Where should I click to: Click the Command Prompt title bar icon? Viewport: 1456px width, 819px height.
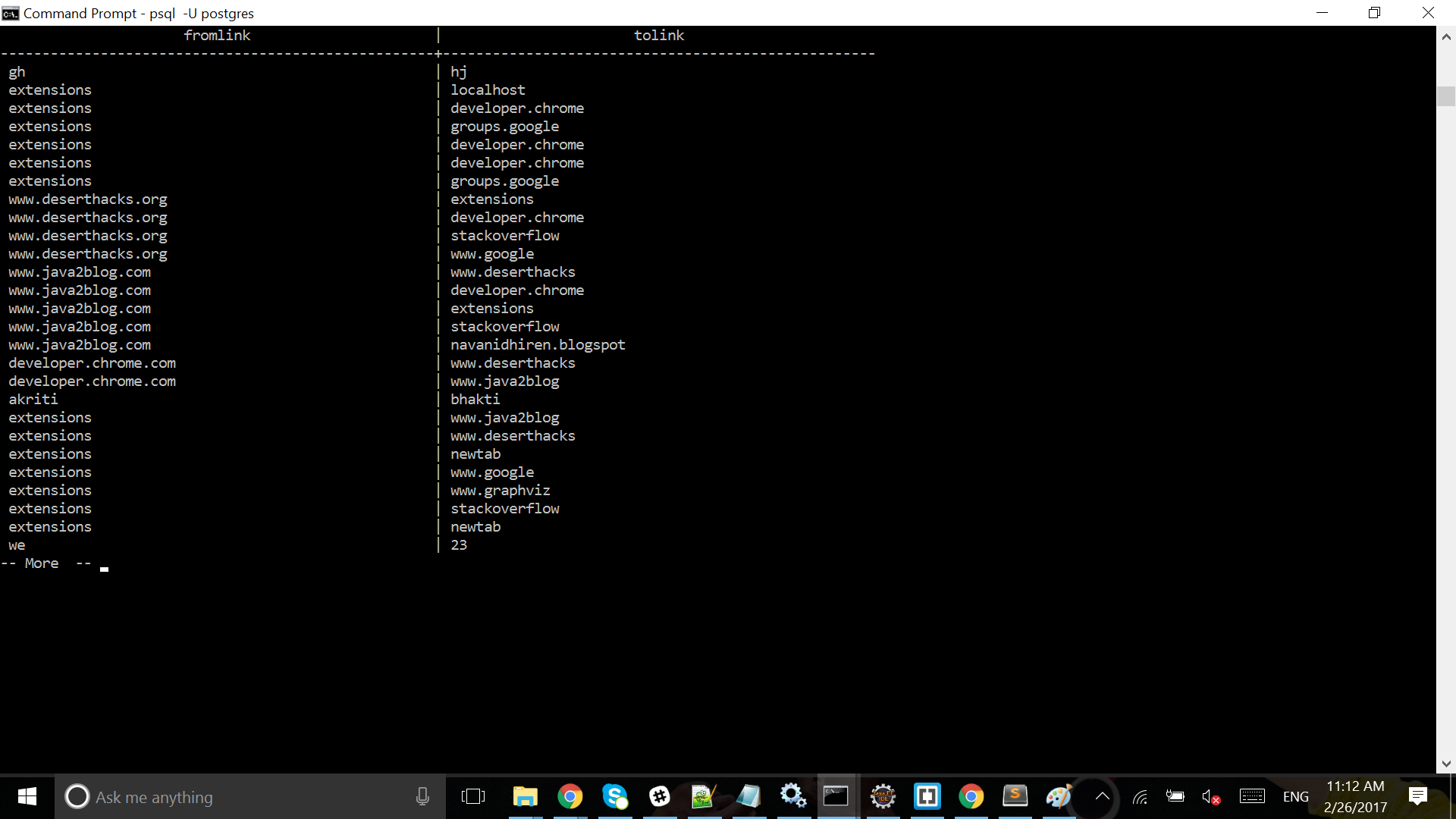tap(11, 13)
